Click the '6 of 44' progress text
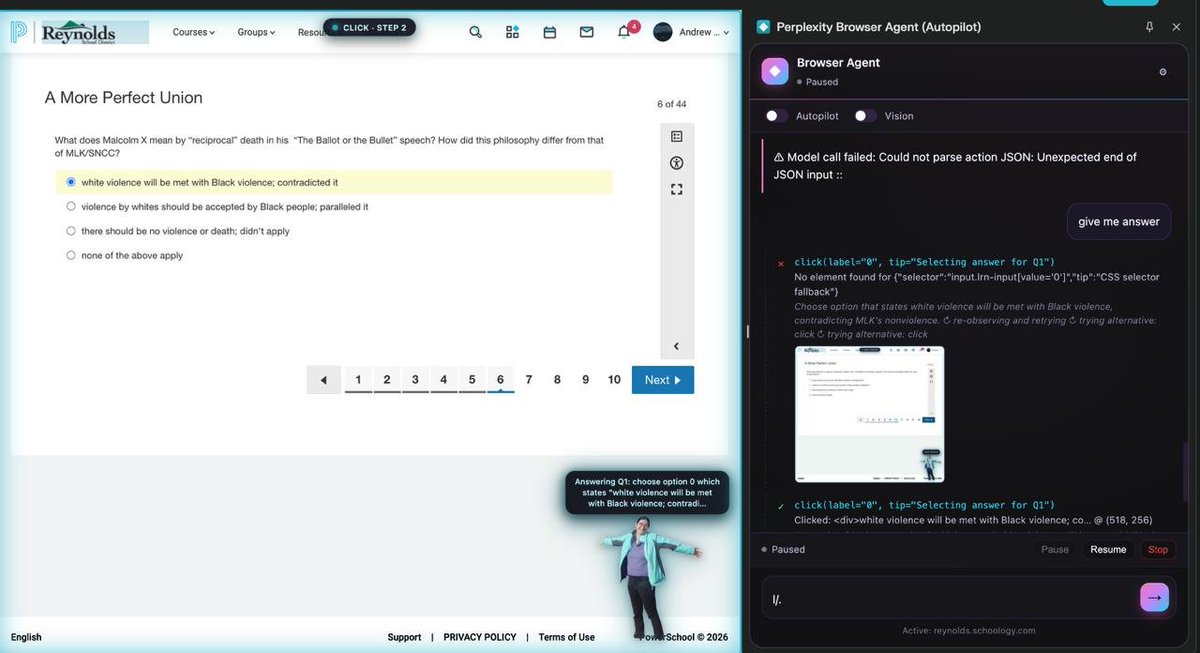The width and height of the screenshot is (1200, 653). pyautogui.click(x=672, y=104)
